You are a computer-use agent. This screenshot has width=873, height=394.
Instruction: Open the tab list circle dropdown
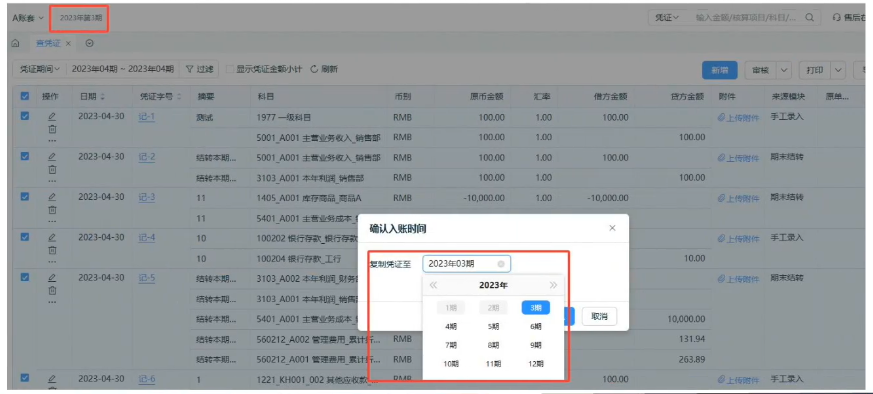(89, 43)
